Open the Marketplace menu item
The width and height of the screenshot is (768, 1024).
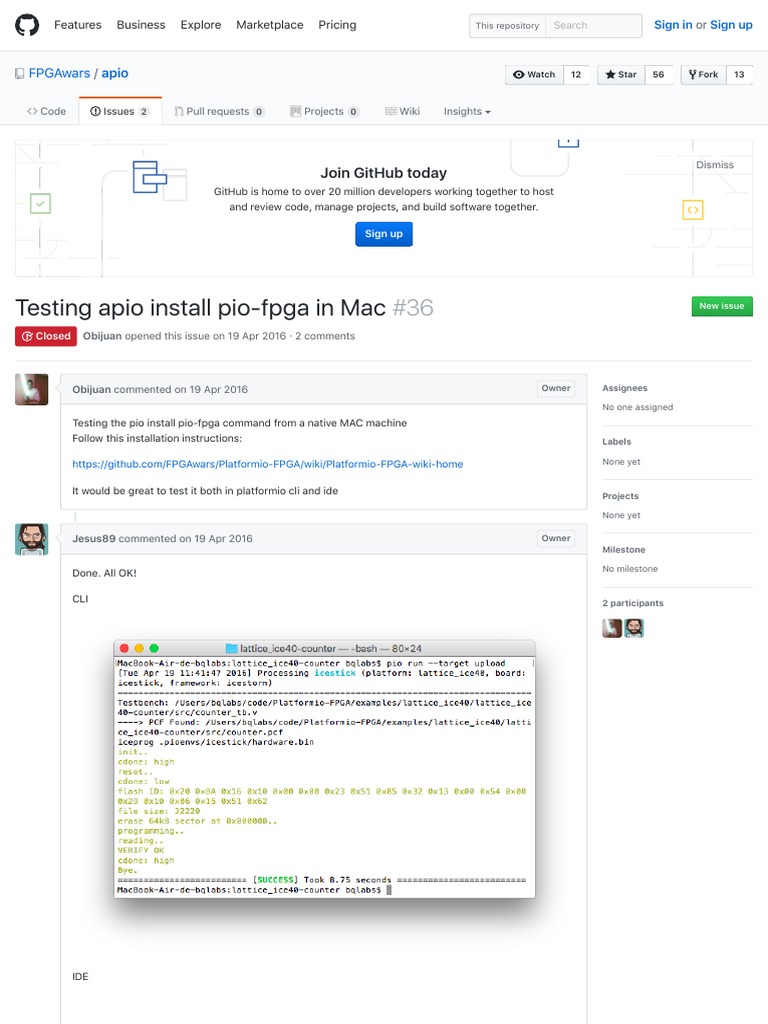270,25
